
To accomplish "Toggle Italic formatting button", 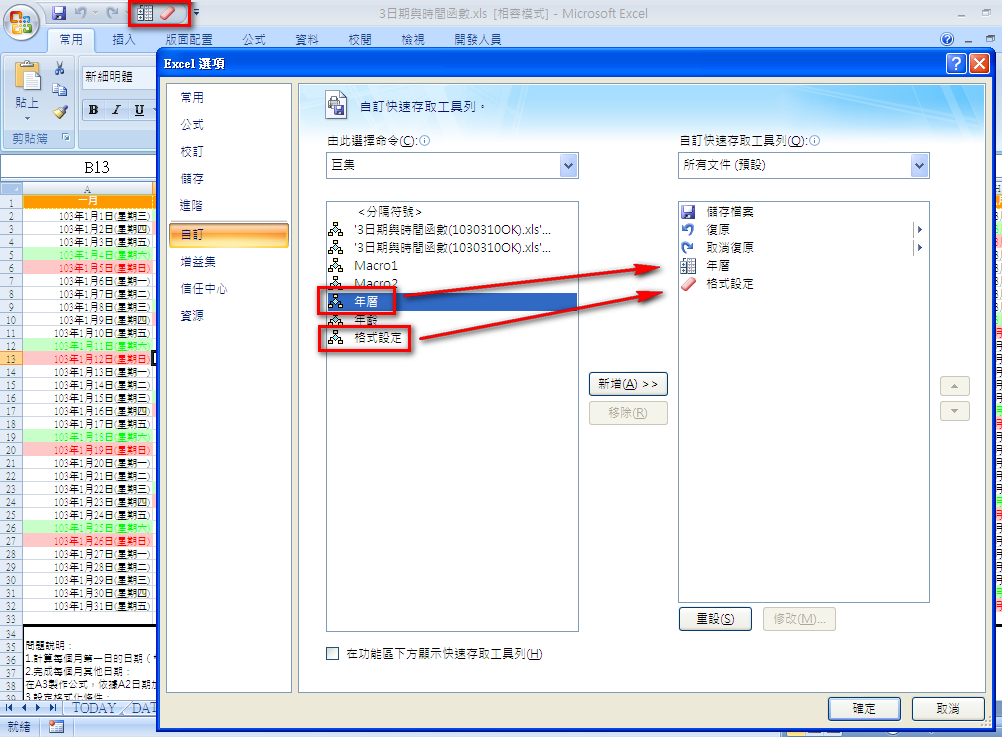I will coord(116,110).
